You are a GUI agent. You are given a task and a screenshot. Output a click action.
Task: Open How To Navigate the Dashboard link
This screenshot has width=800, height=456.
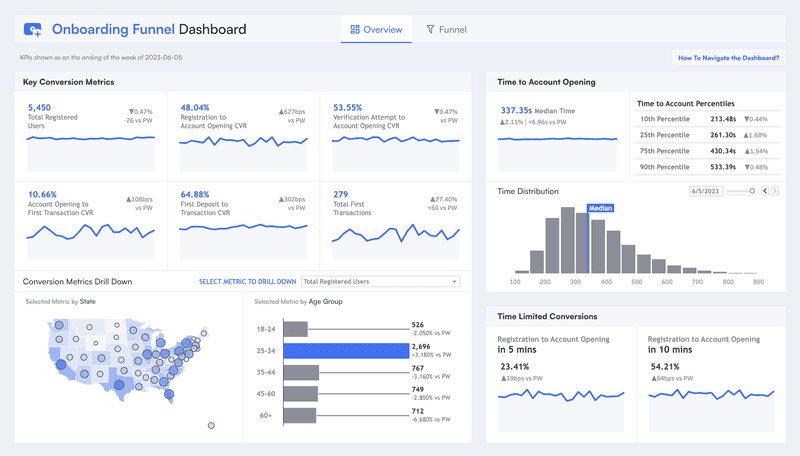729,58
